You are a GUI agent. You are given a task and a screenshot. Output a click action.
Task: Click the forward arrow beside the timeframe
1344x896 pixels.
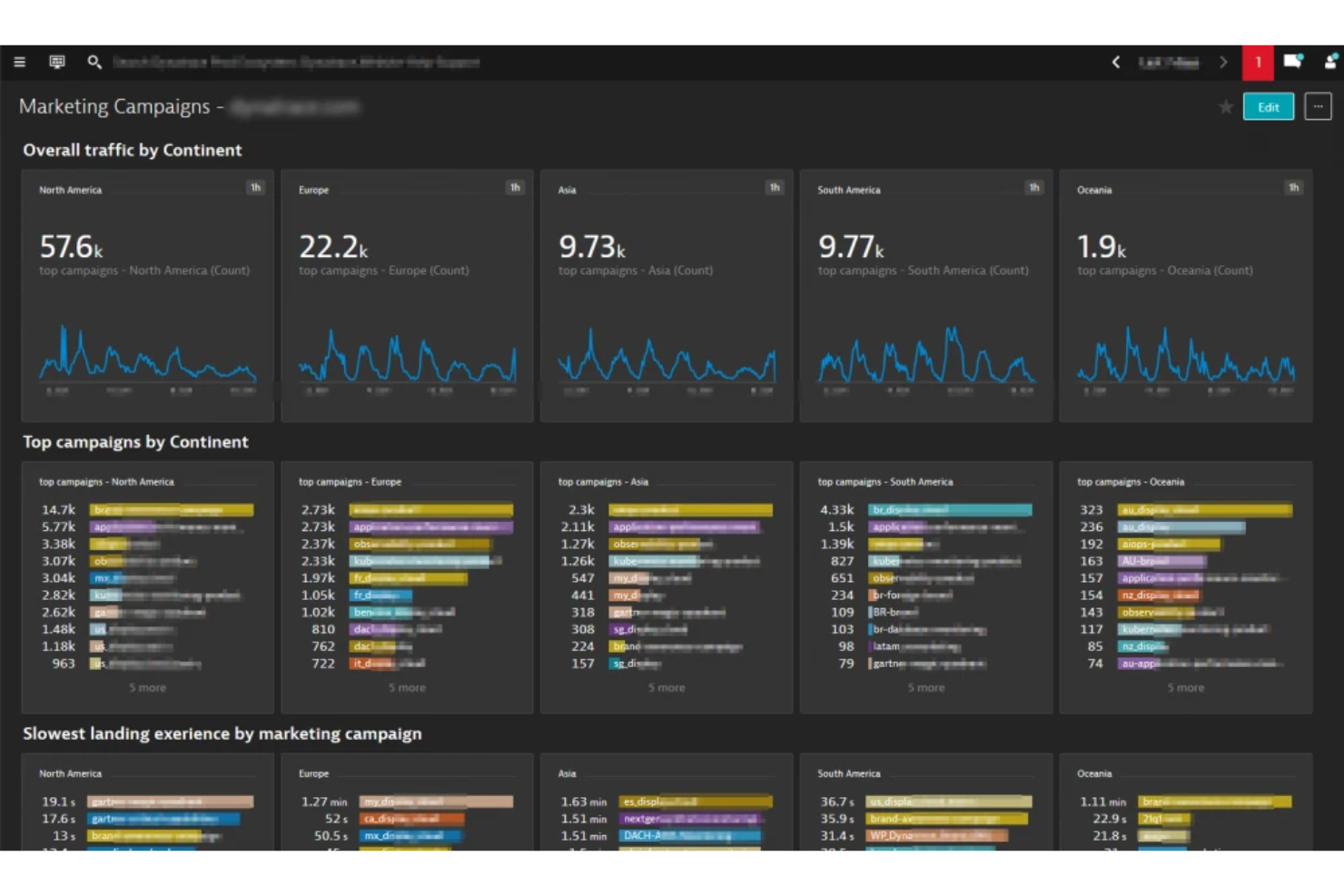tap(1224, 63)
